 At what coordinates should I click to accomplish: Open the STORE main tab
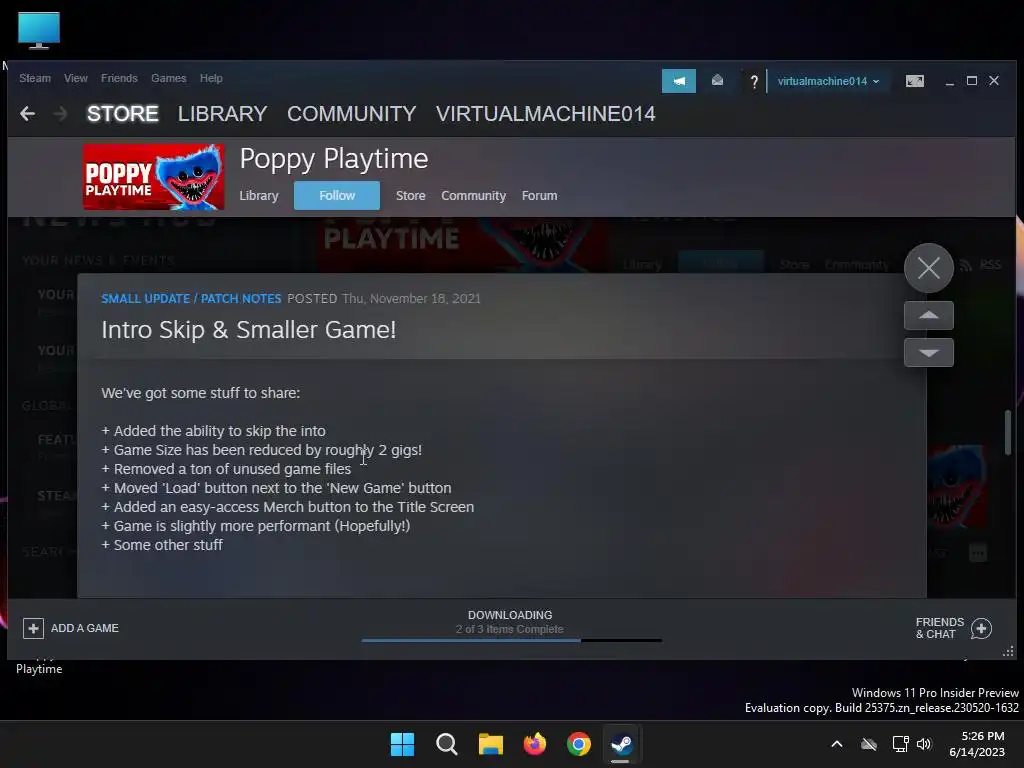point(123,114)
